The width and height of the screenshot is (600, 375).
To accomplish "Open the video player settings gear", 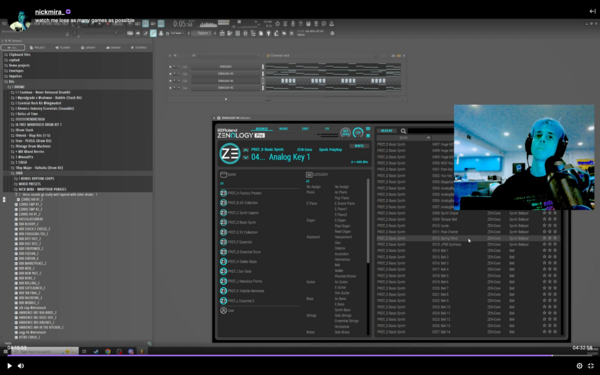I will click(x=579, y=366).
